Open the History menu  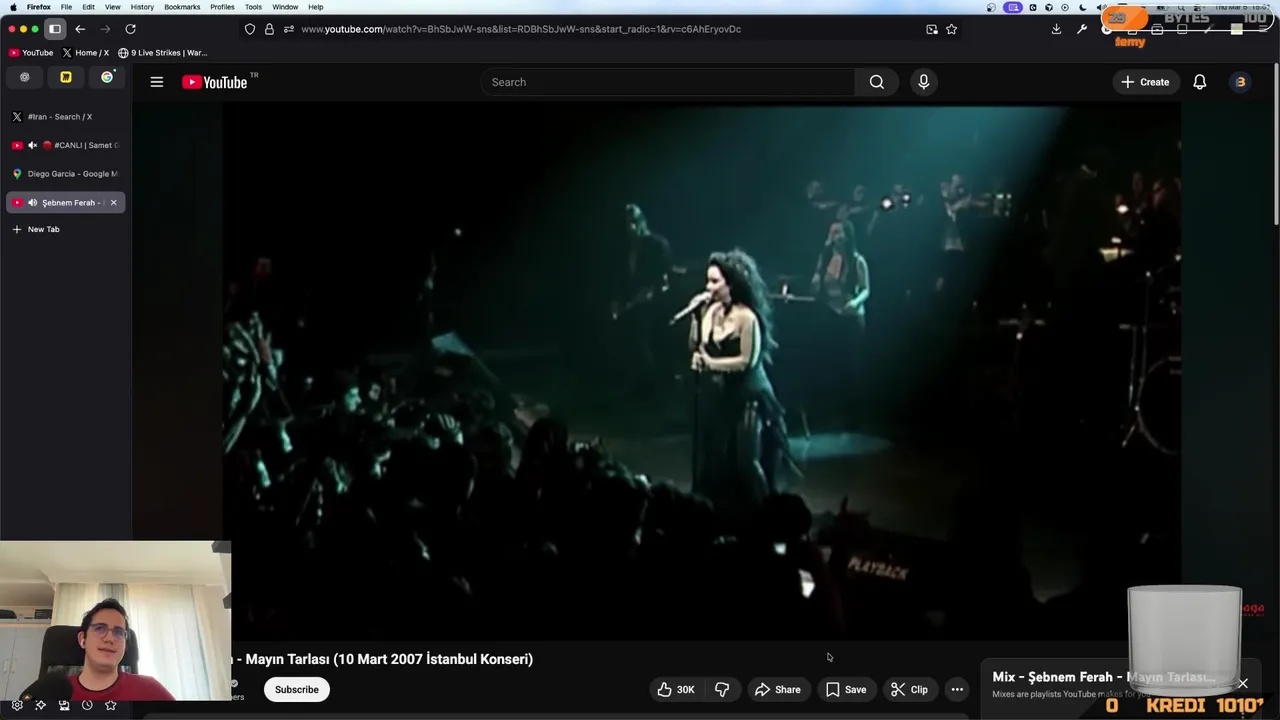pyautogui.click(x=142, y=7)
